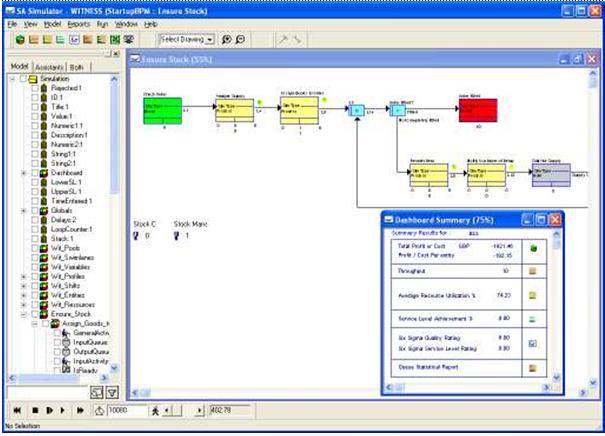Open the Reports menu
The image size is (605, 436).
[79, 24]
